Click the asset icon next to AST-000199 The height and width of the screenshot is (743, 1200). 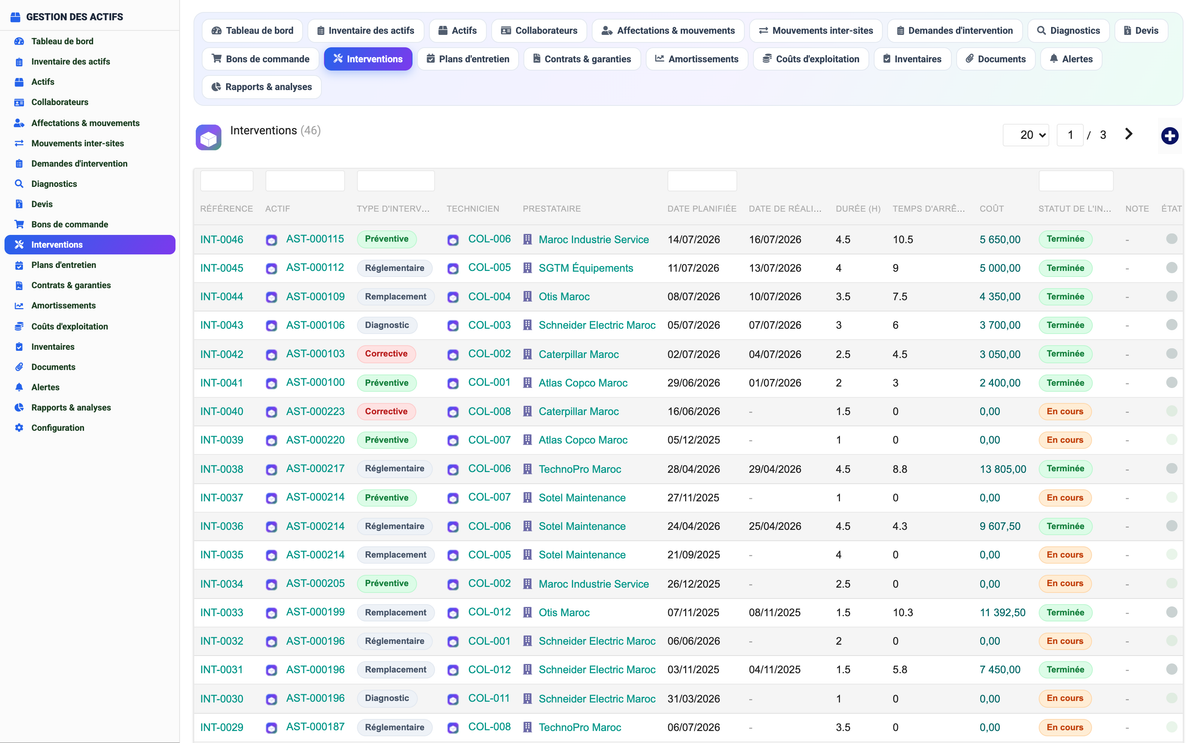271,613
